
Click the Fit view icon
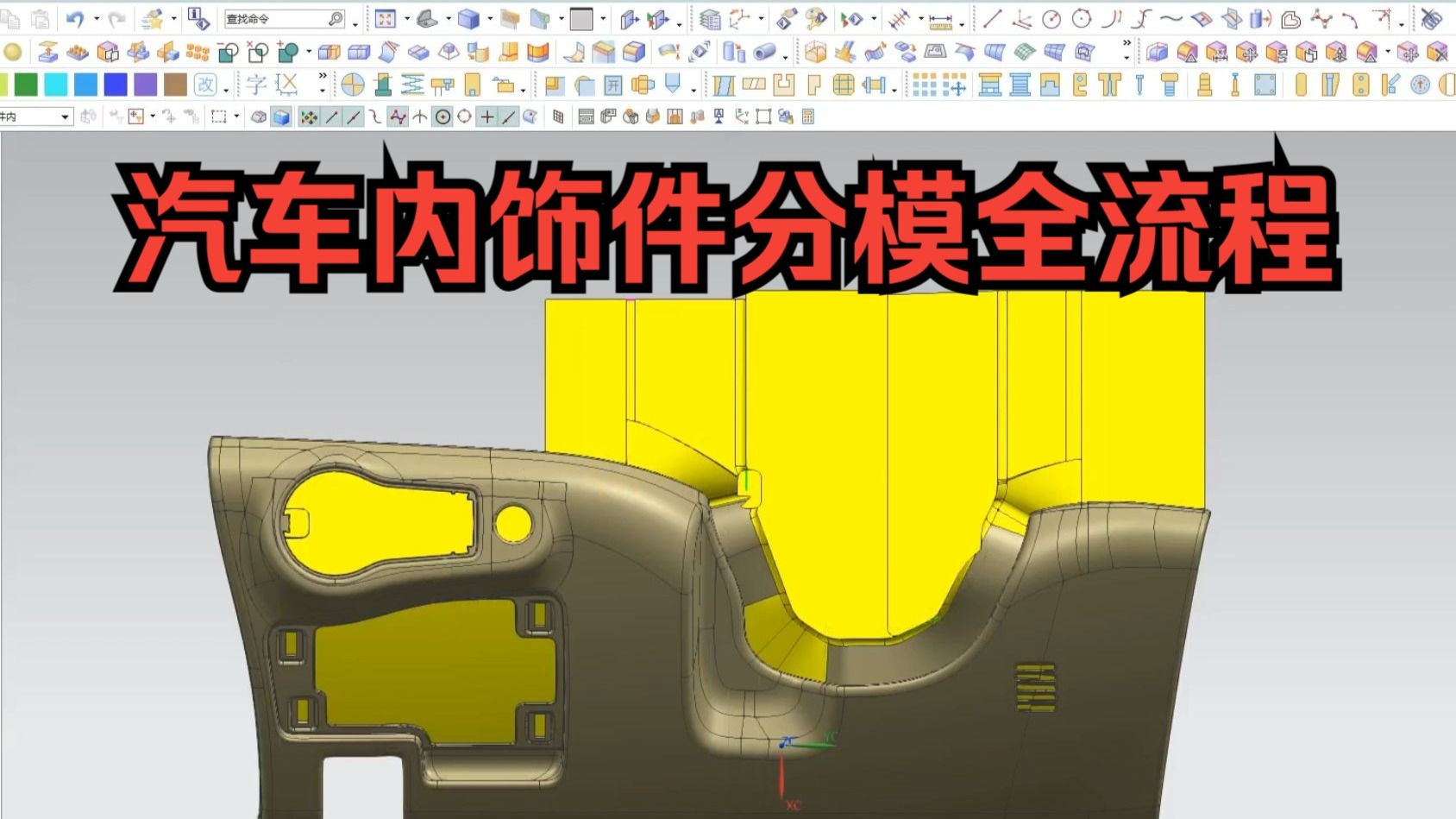(x=386, y=18)
